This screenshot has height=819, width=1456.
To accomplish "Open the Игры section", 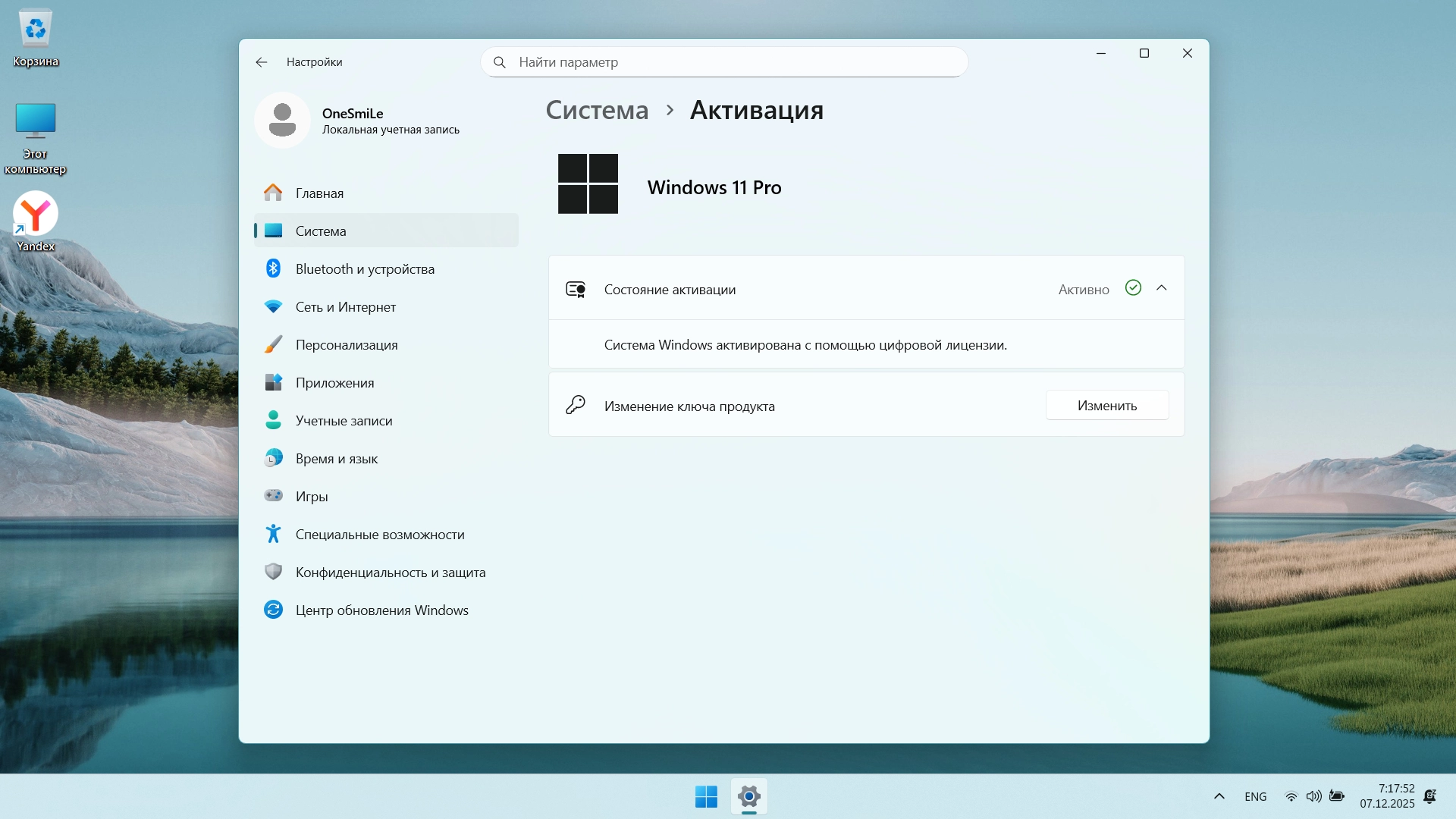I will (311, 497).
